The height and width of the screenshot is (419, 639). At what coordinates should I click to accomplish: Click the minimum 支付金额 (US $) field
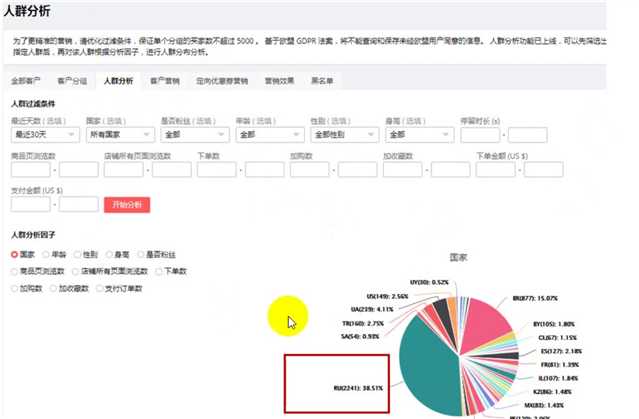(31, 204)
